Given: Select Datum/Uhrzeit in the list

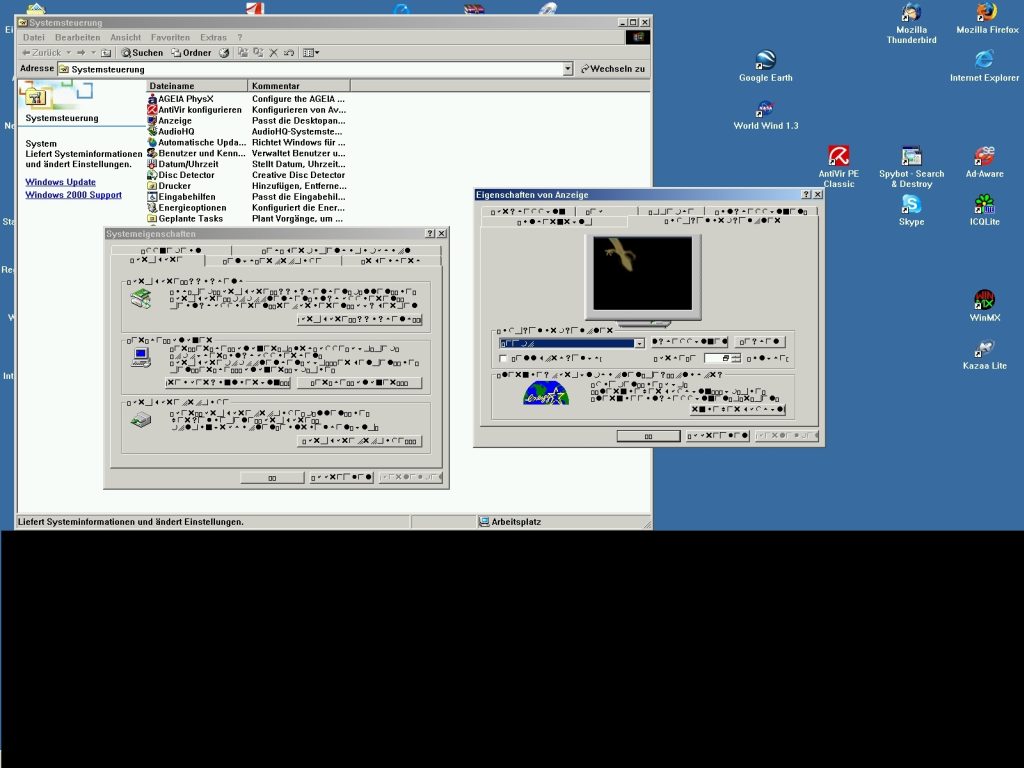Looking at the screenshot, I should 183,164.
